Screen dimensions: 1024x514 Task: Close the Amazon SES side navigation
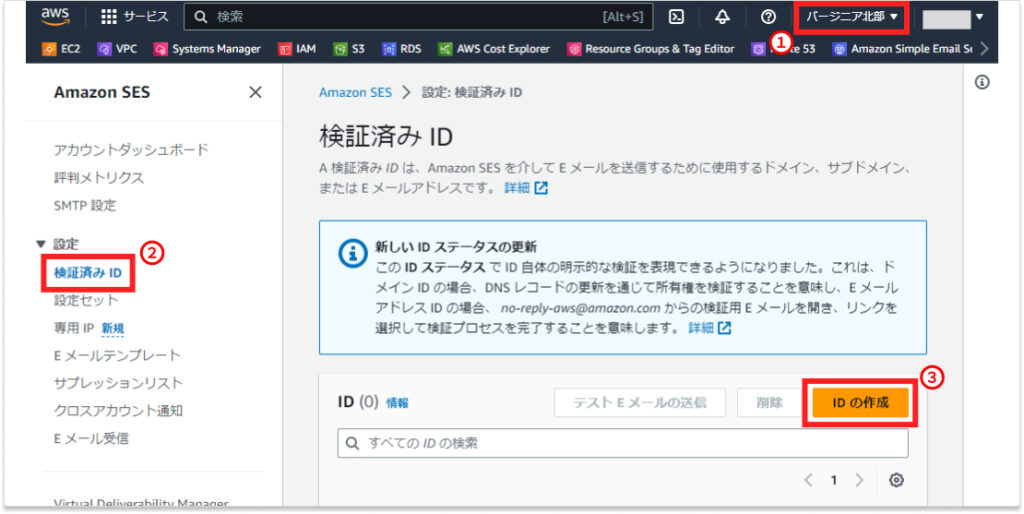255,93
